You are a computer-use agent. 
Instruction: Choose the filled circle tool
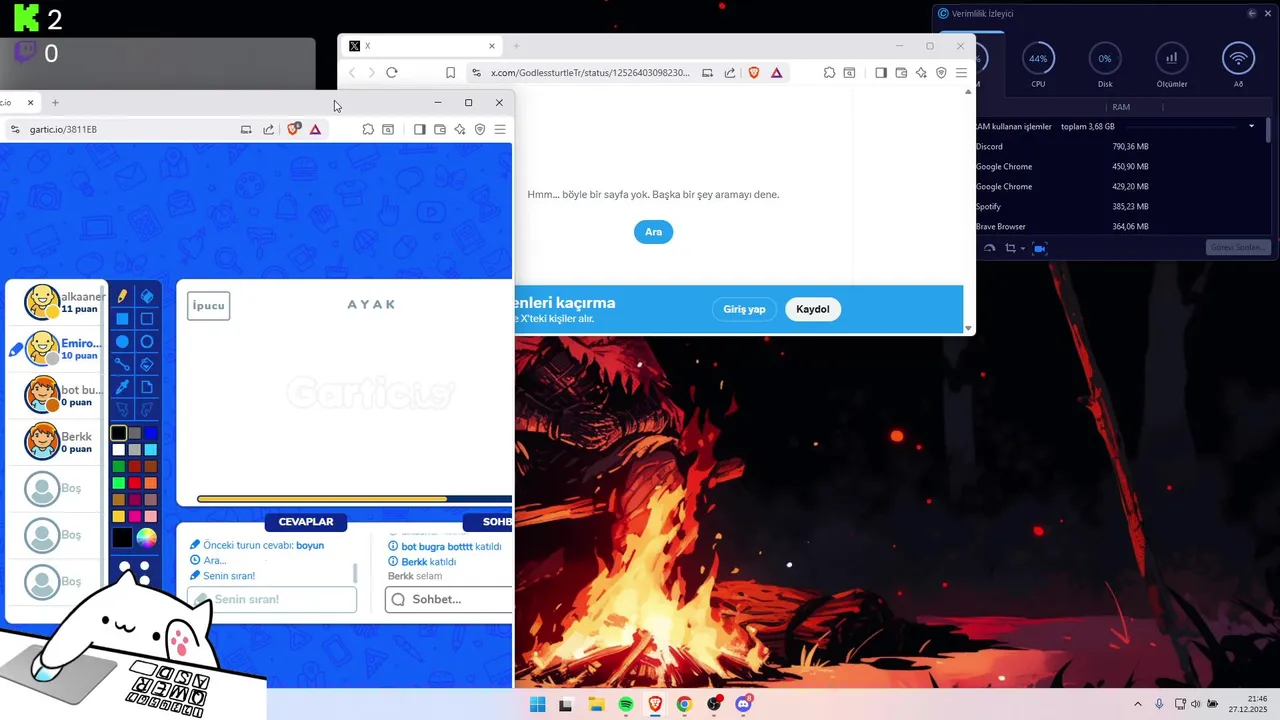click(122, 342)
